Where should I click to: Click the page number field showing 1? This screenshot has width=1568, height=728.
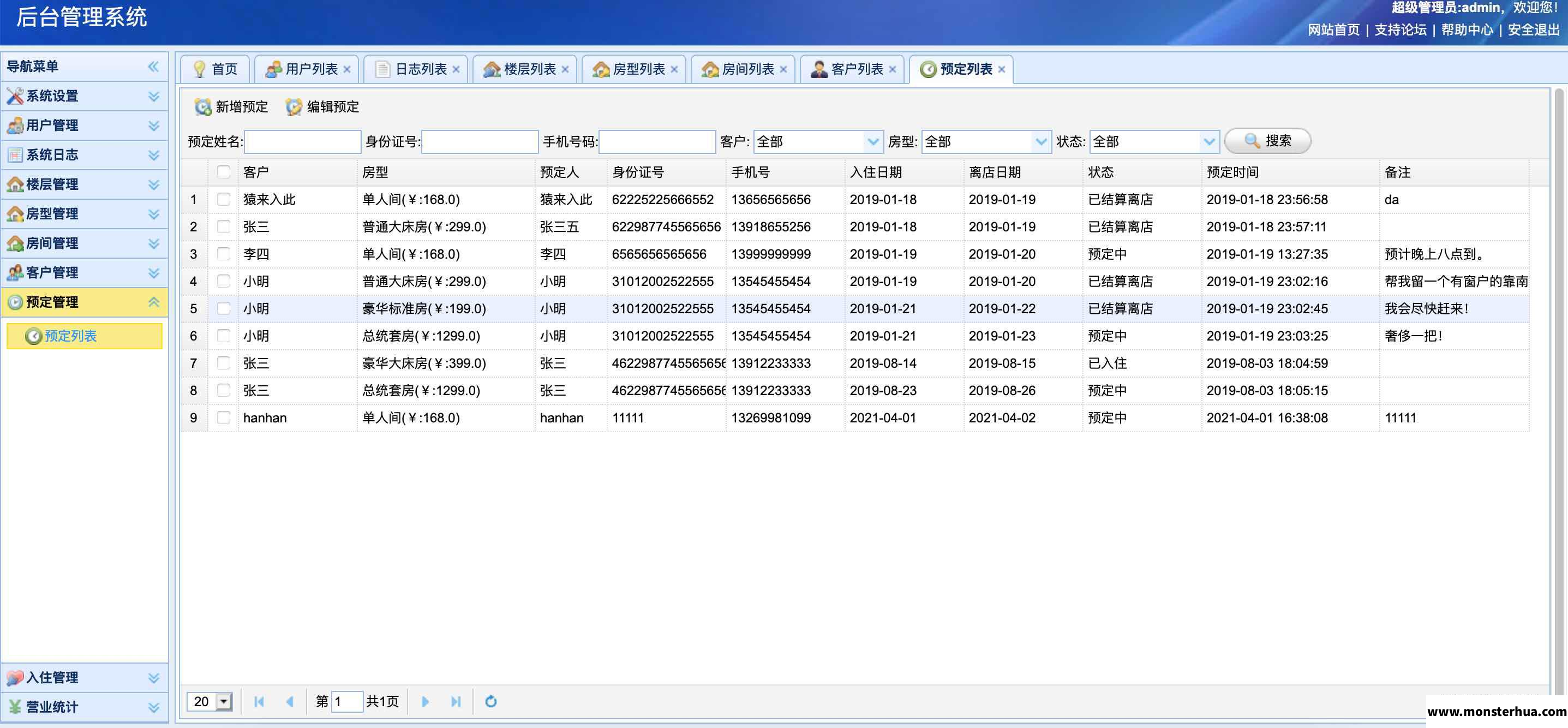pos(347,701)
